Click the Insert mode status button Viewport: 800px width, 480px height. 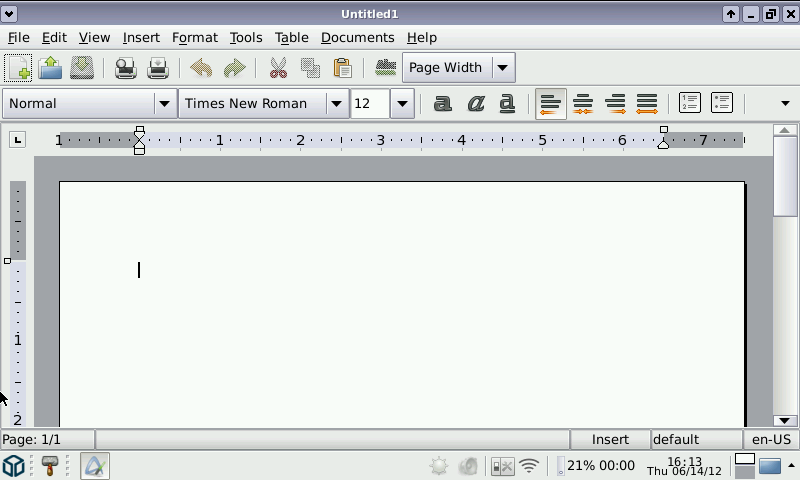pos(610,439)
